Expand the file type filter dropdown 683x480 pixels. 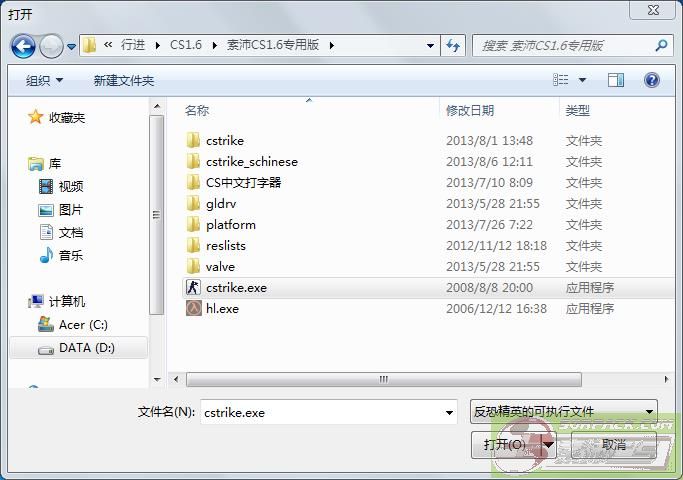tap(649, 411)
